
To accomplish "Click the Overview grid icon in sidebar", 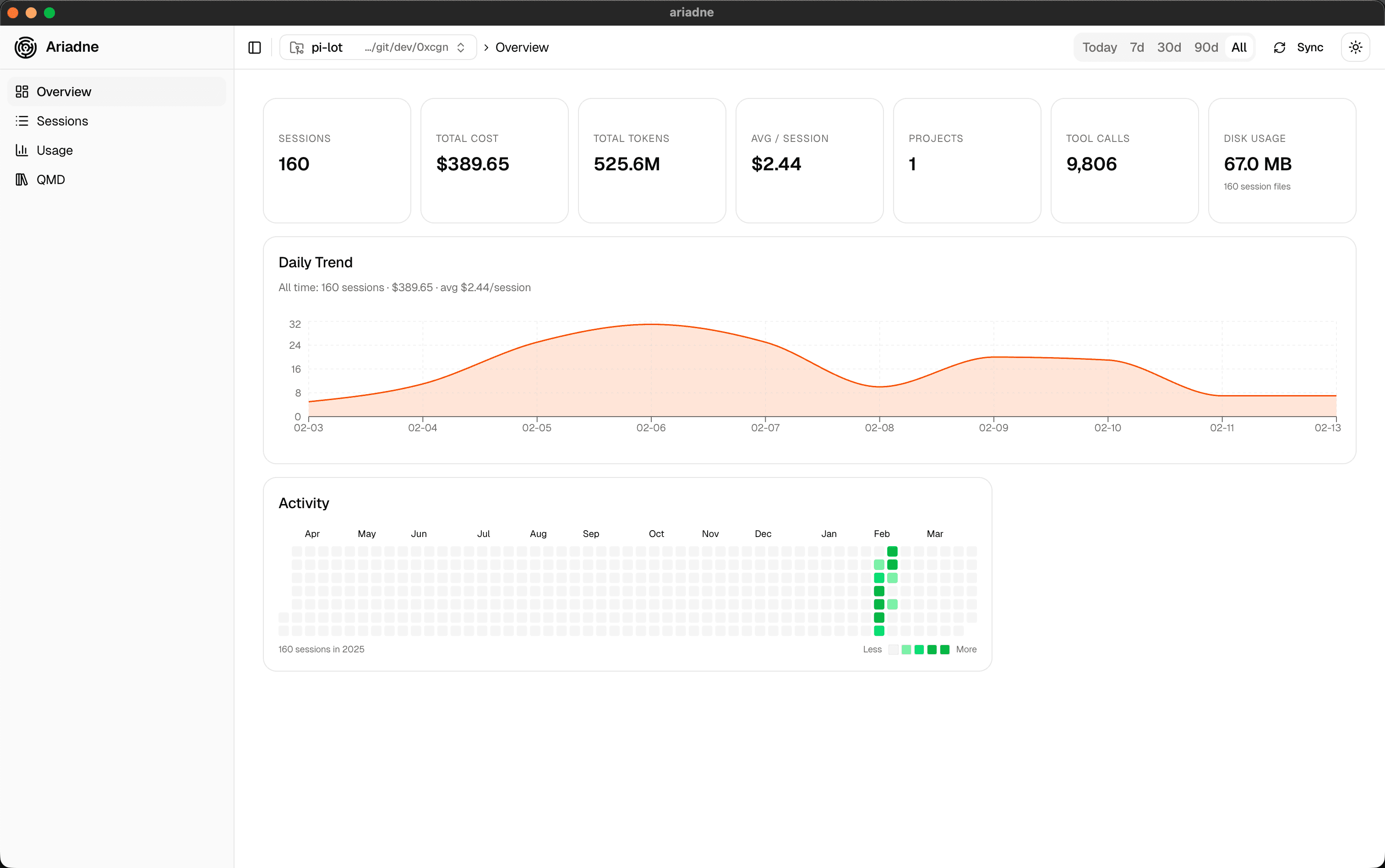I will pos(22,92).
